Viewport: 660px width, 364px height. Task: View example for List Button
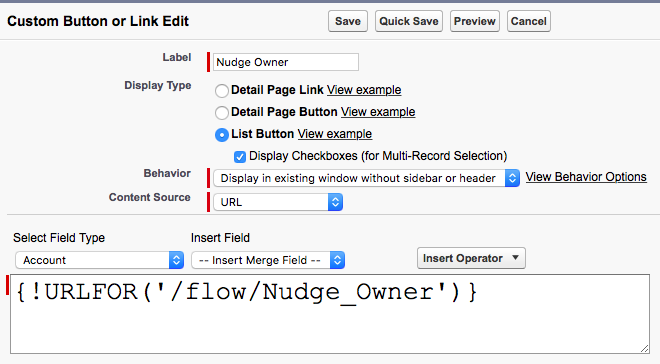click(335, 134)
